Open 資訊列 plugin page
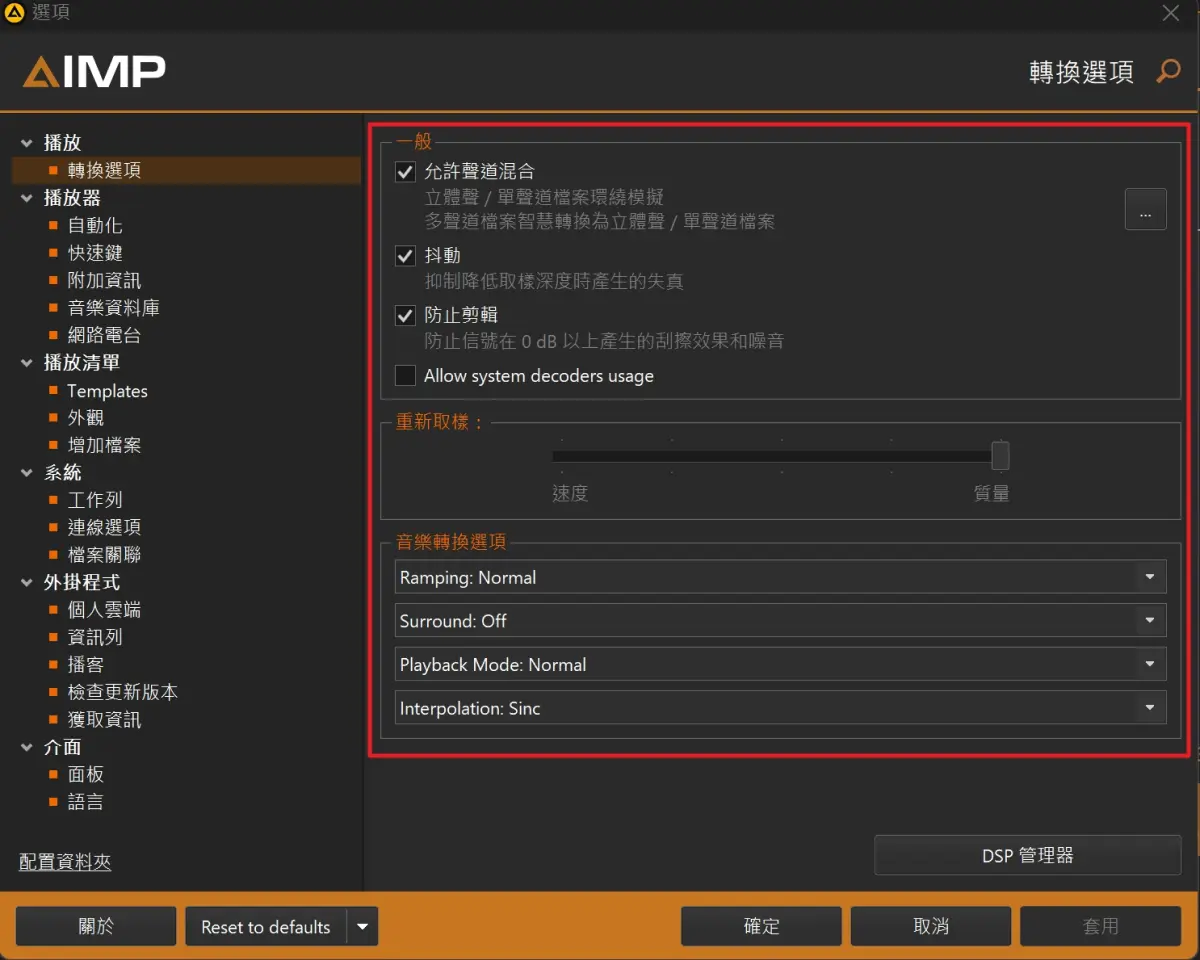 pos(95,637)
